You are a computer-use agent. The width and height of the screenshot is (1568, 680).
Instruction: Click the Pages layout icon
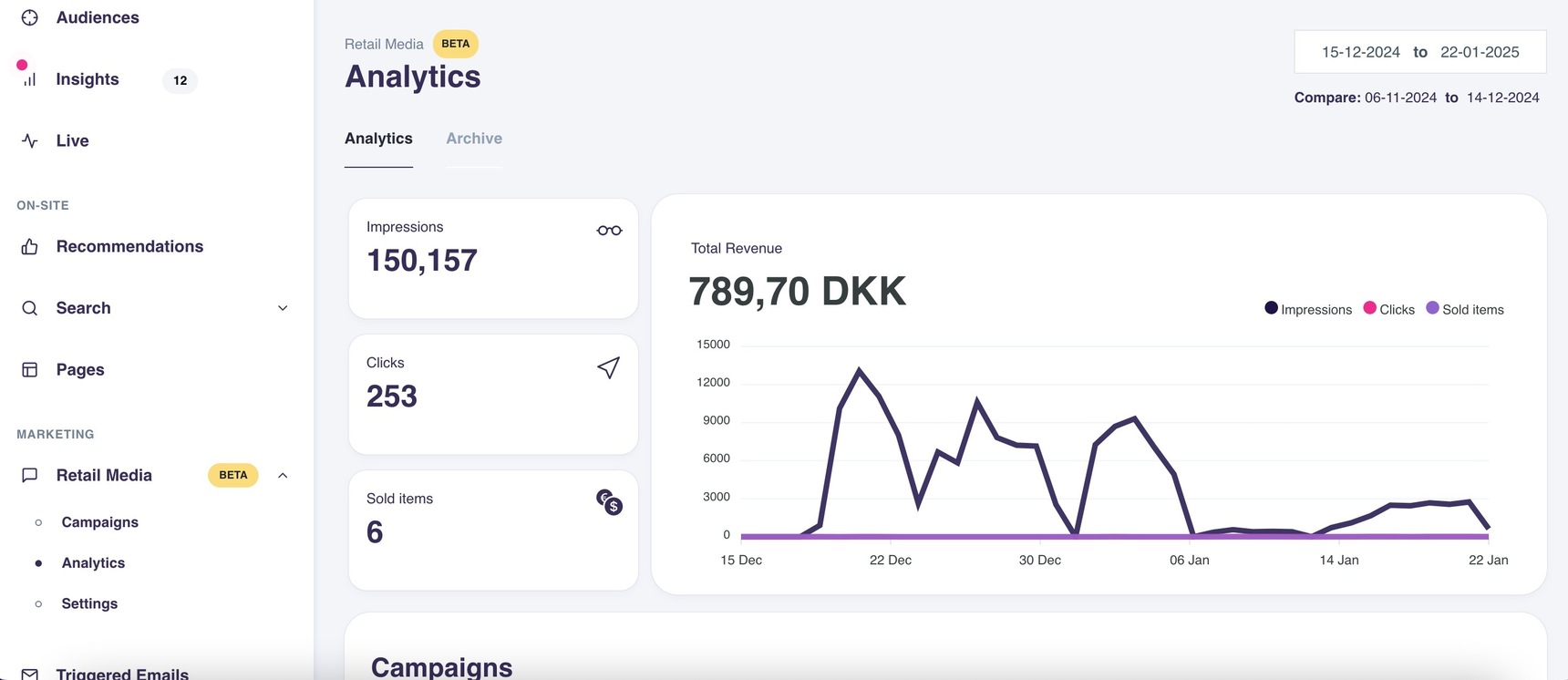(29, 369)
